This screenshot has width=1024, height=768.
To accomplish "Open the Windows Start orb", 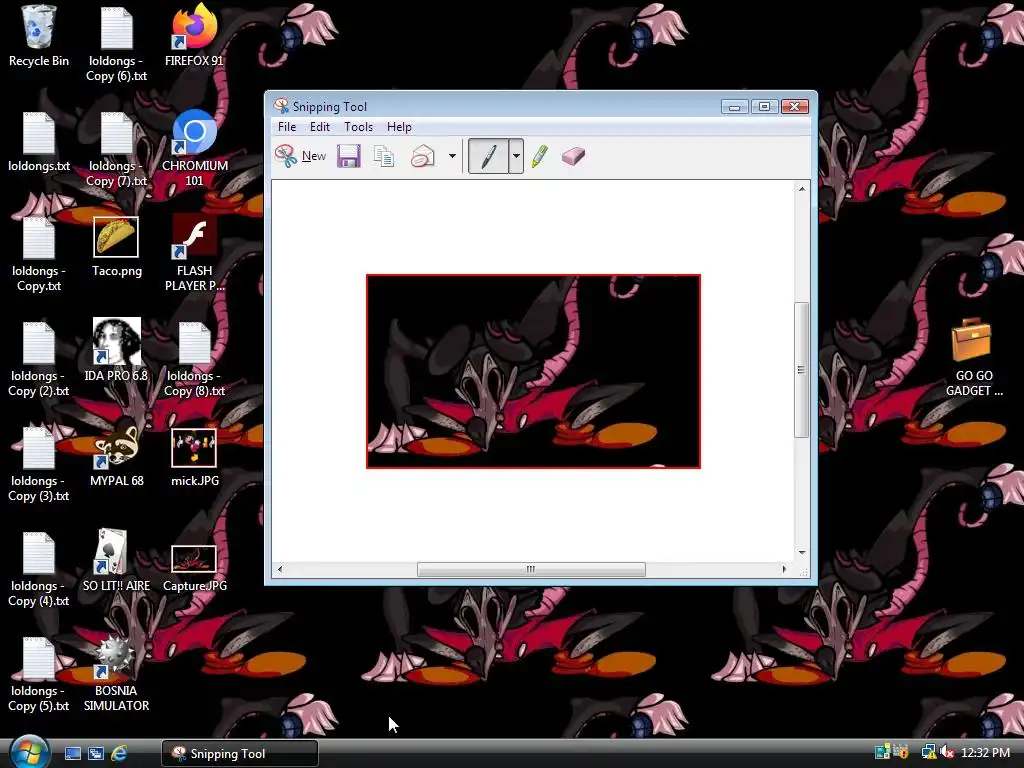I will (29, 752).
